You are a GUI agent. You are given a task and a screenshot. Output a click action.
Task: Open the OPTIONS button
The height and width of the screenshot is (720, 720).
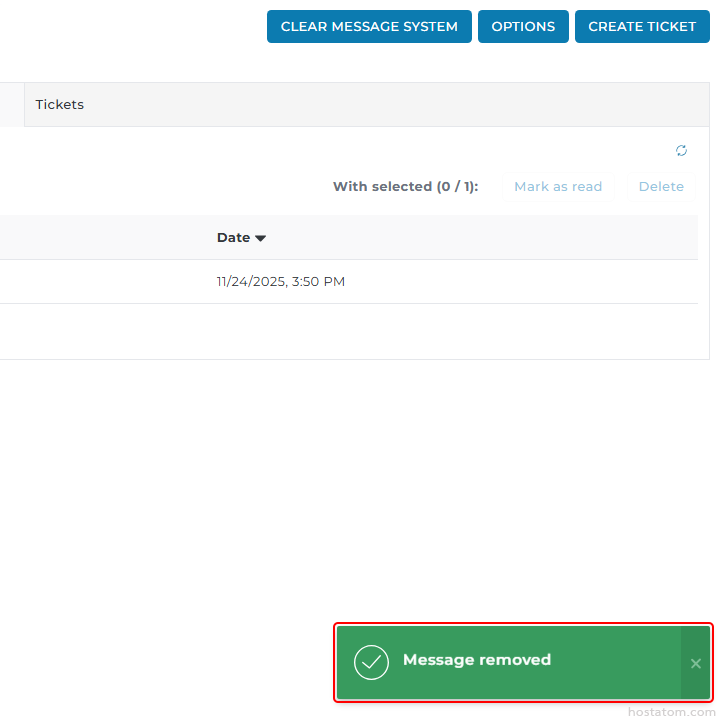[x=523, y=27]
